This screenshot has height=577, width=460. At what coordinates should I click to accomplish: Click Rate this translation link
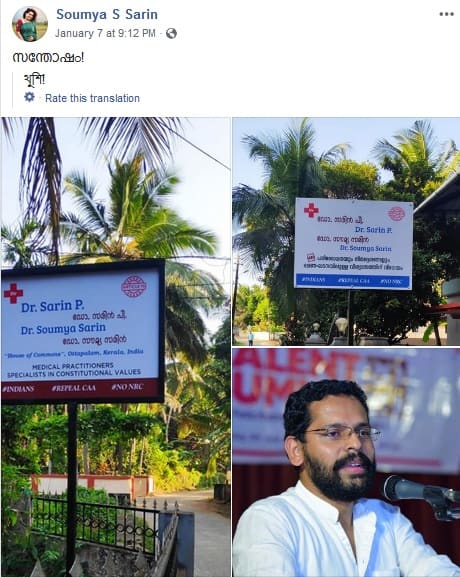(92, 98)
